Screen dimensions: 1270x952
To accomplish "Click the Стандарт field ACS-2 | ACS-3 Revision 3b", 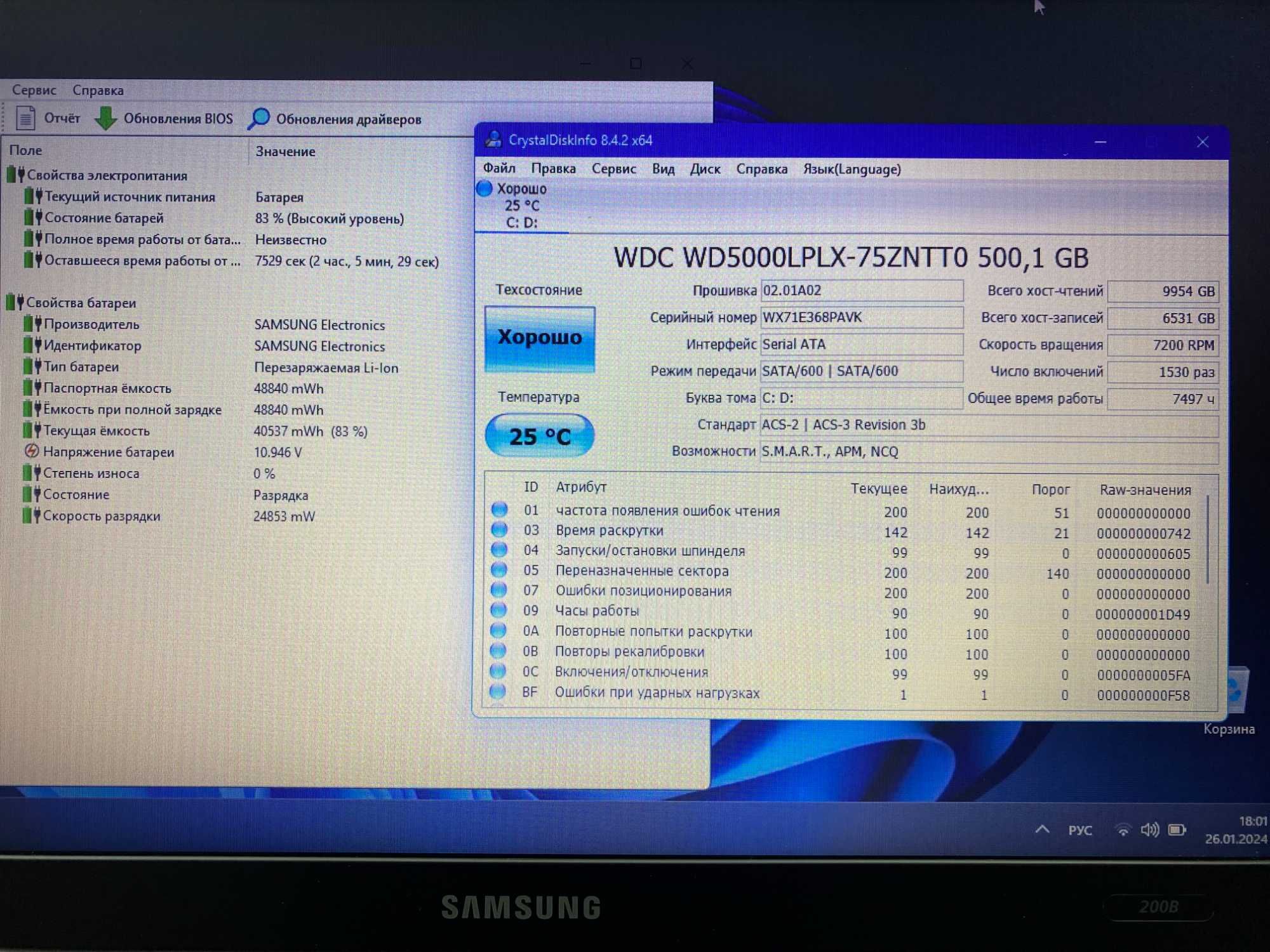I will coord(989,425).
